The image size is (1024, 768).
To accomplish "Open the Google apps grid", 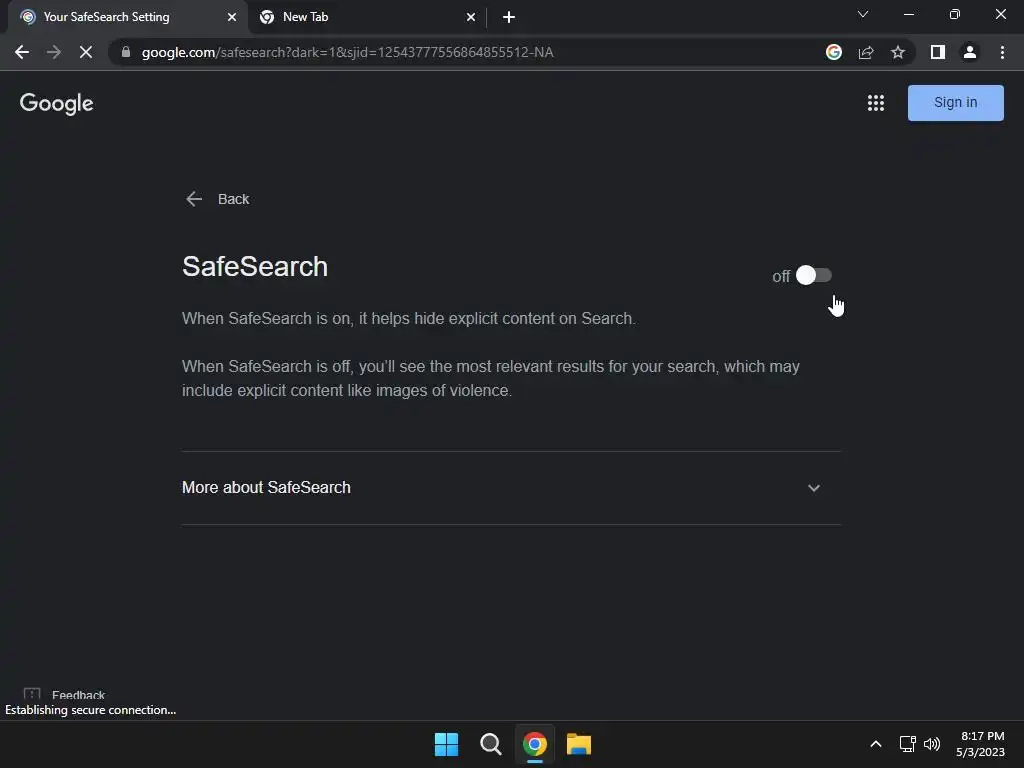I will [875, 103].
